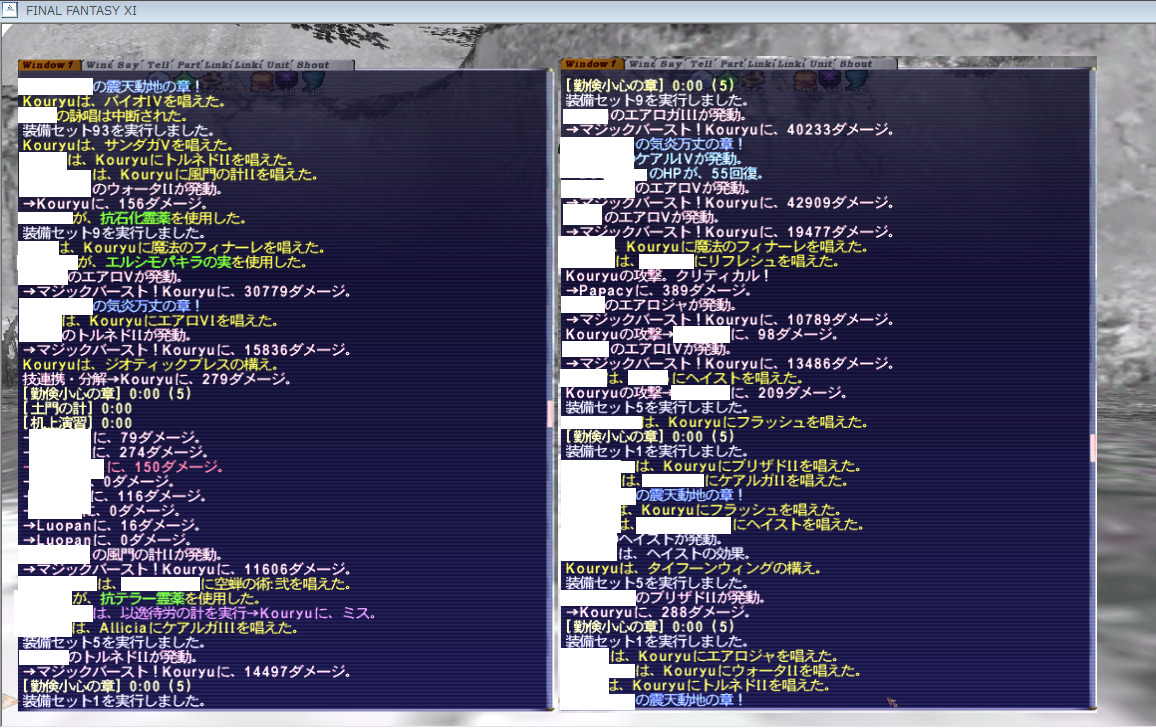The height and width of the screenshot is (728, 1156).
Task: Open Link tab beside Unit in left log
Action: tap(248, 65)
